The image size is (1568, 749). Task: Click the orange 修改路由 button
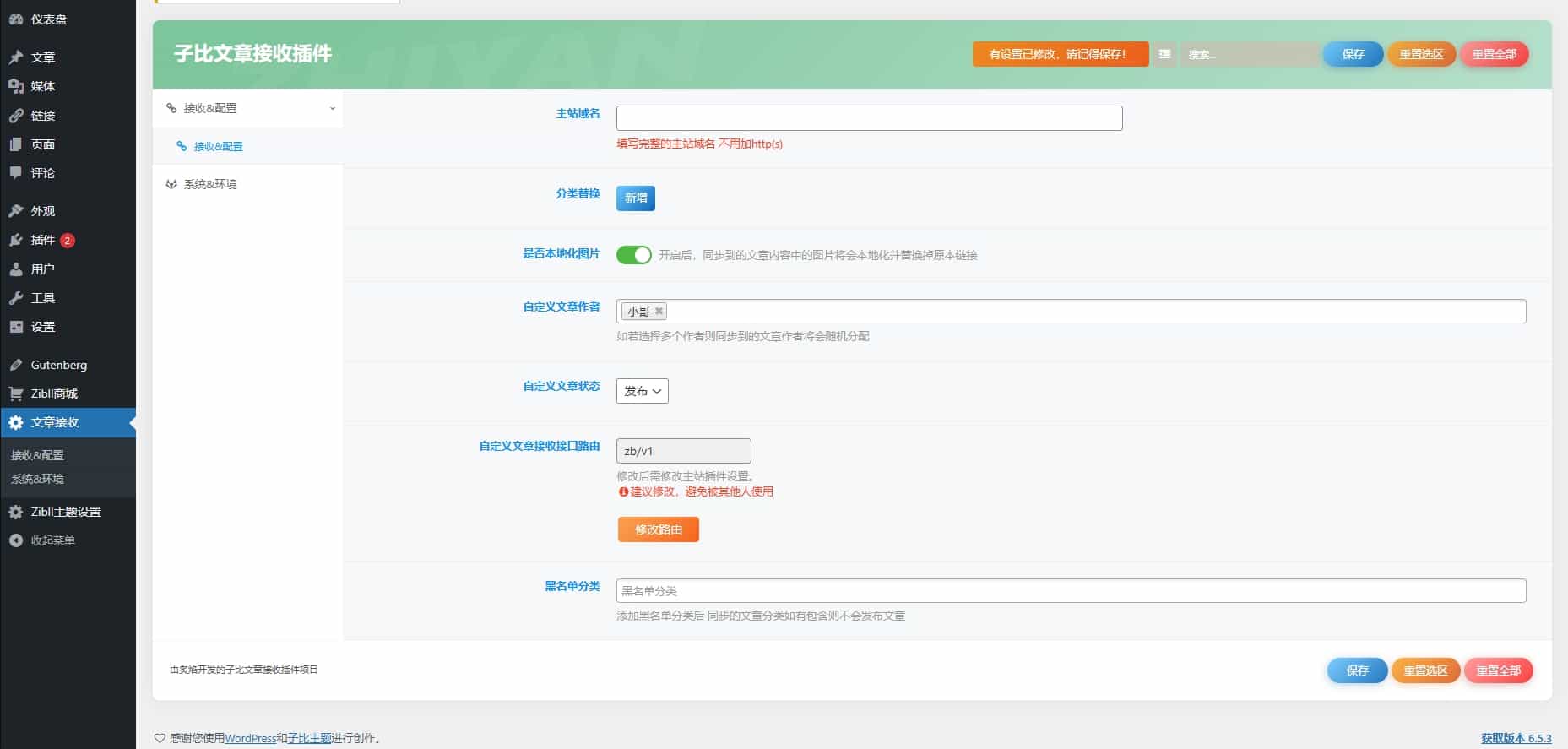click(x=658, y=529)
